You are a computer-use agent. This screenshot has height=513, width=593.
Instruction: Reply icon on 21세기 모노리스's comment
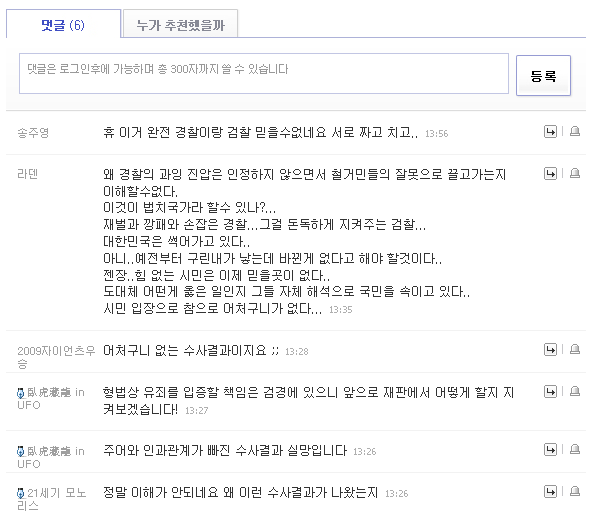(x=550, y=491)
